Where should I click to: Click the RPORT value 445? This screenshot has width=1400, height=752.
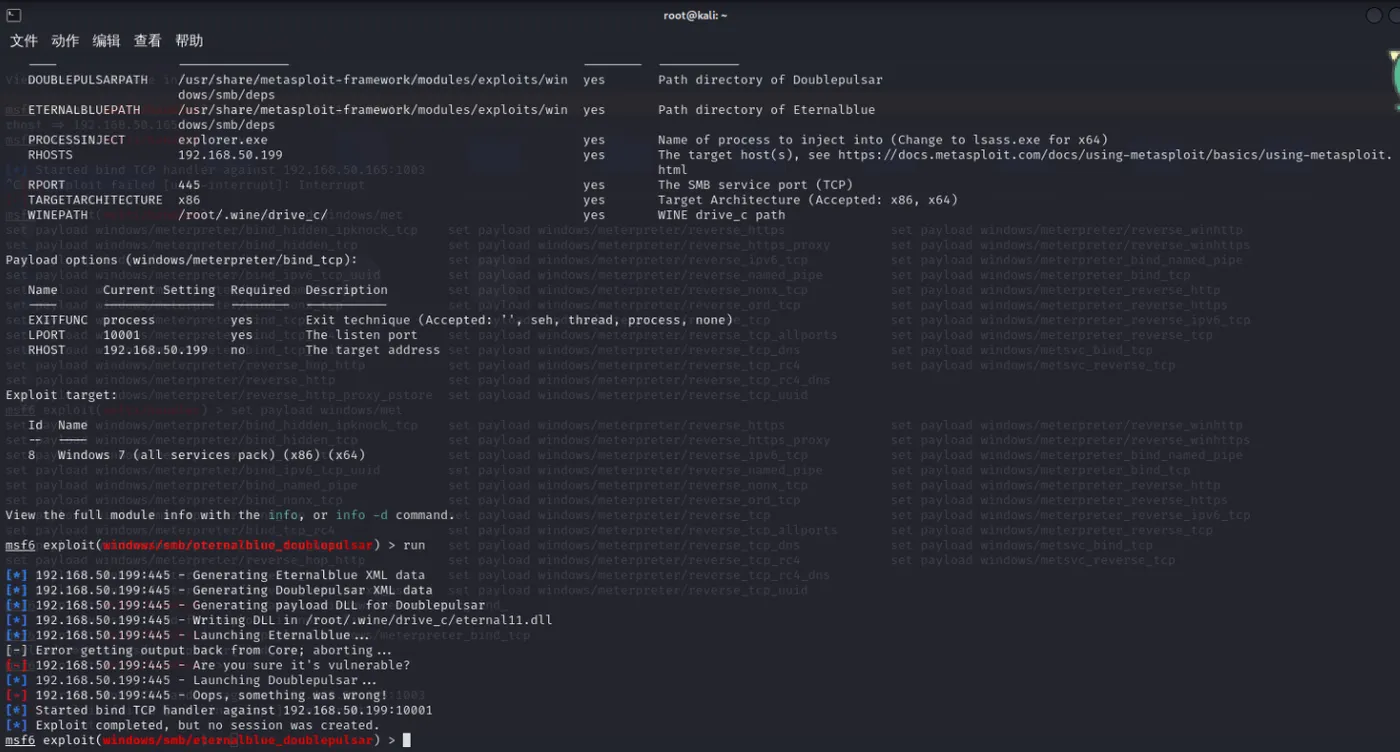189,185
